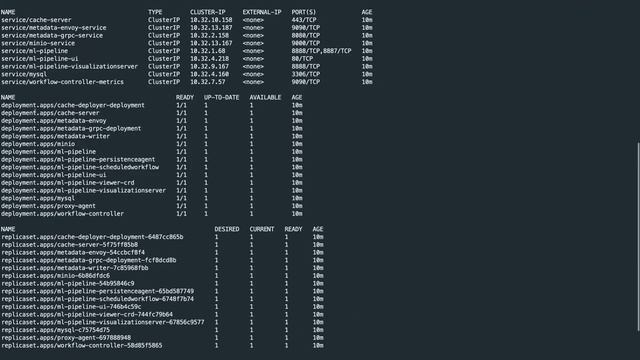The height and width of the screenshot is (360, 640).
Task: Click <none> external IP of service/workflow-controller-metrics
Action: (x=253, y=82)
